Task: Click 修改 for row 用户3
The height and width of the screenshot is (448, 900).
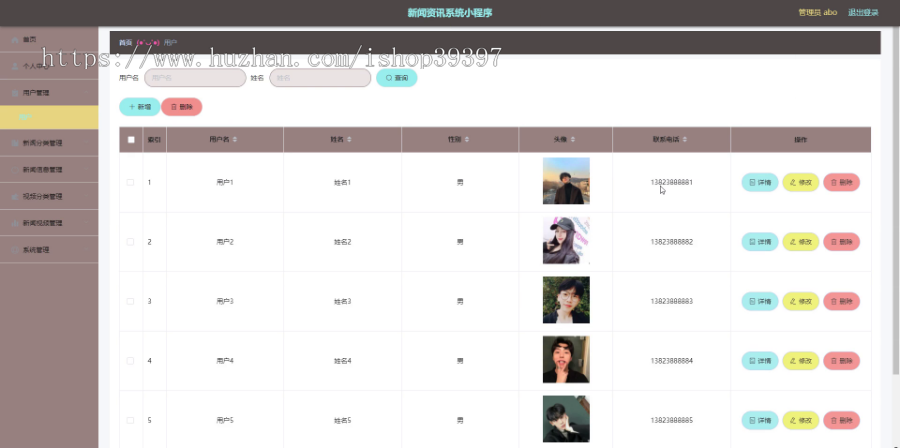Action: pyautogui.click(x=801, y=301)
